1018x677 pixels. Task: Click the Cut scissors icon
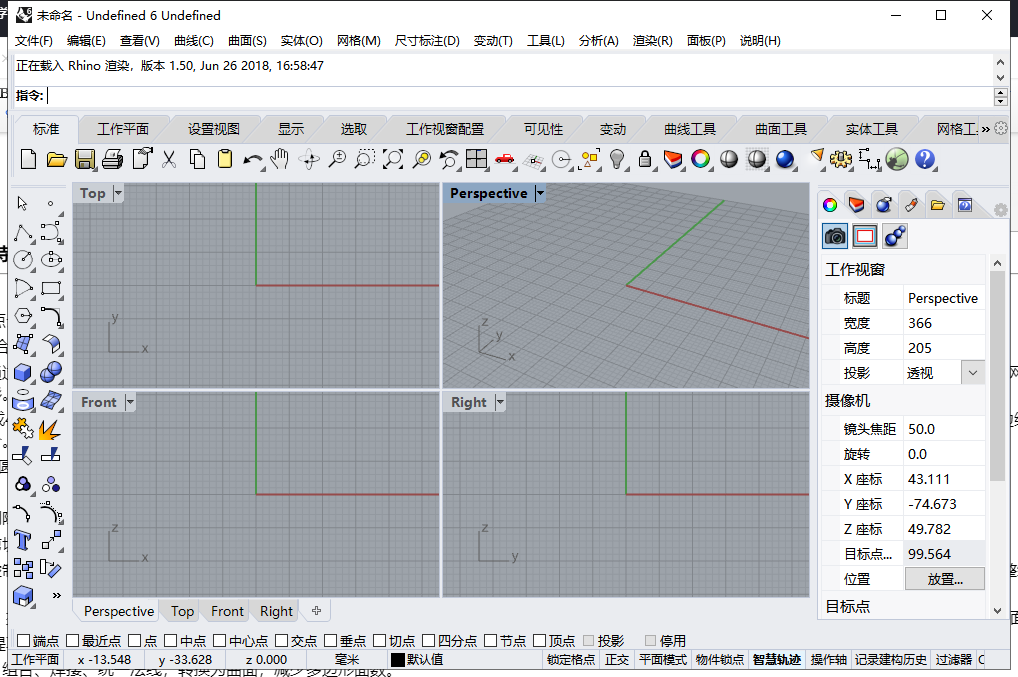(x=169, y=159)
